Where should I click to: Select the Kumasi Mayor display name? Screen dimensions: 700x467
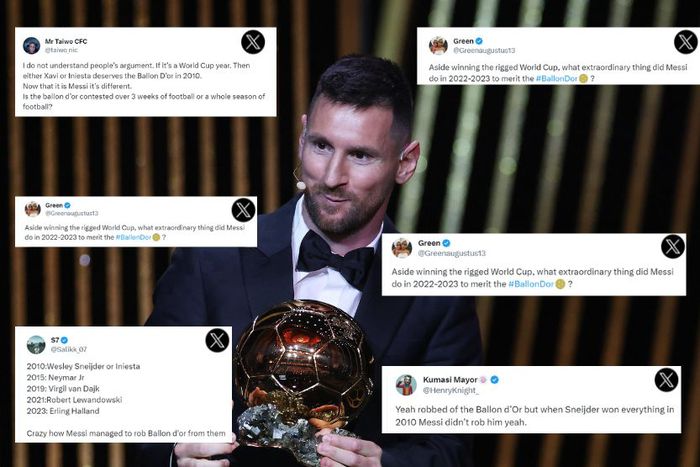point(450,379)
